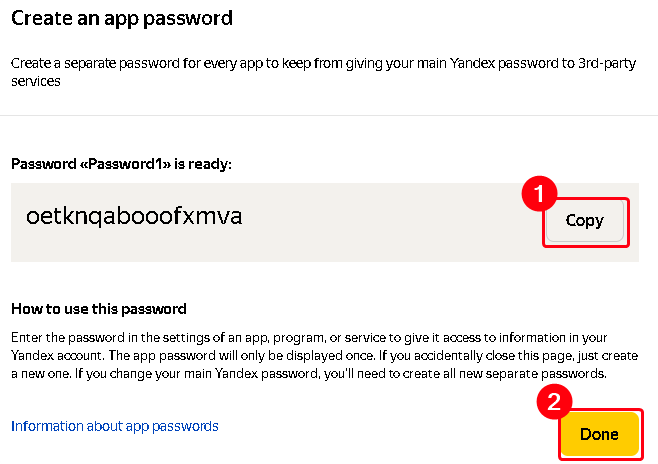Viewport: 658px width, 464px height.
Task: Click the word services in the description
Action: pos(37,82)
